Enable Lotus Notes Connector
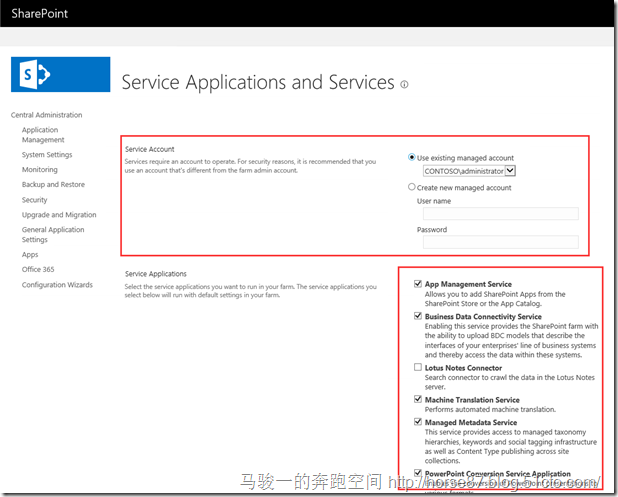The height and width of the screenshot is (497, 618). pyautogui.click(x=418, y=367)
